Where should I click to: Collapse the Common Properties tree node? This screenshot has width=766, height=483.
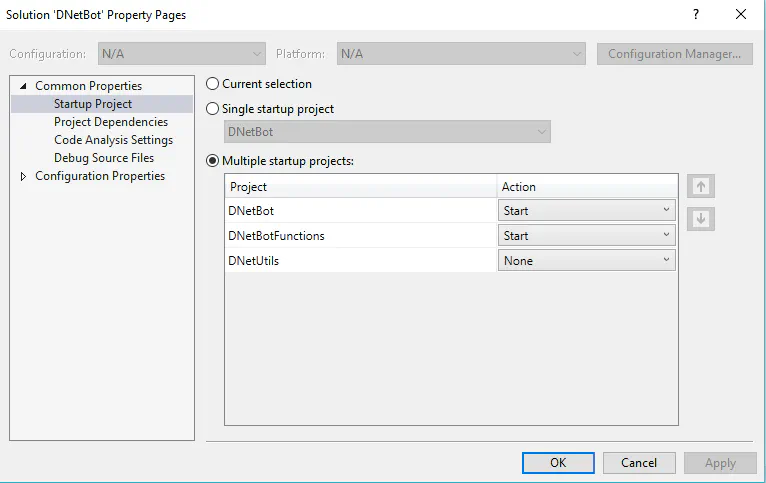(24, 86)
